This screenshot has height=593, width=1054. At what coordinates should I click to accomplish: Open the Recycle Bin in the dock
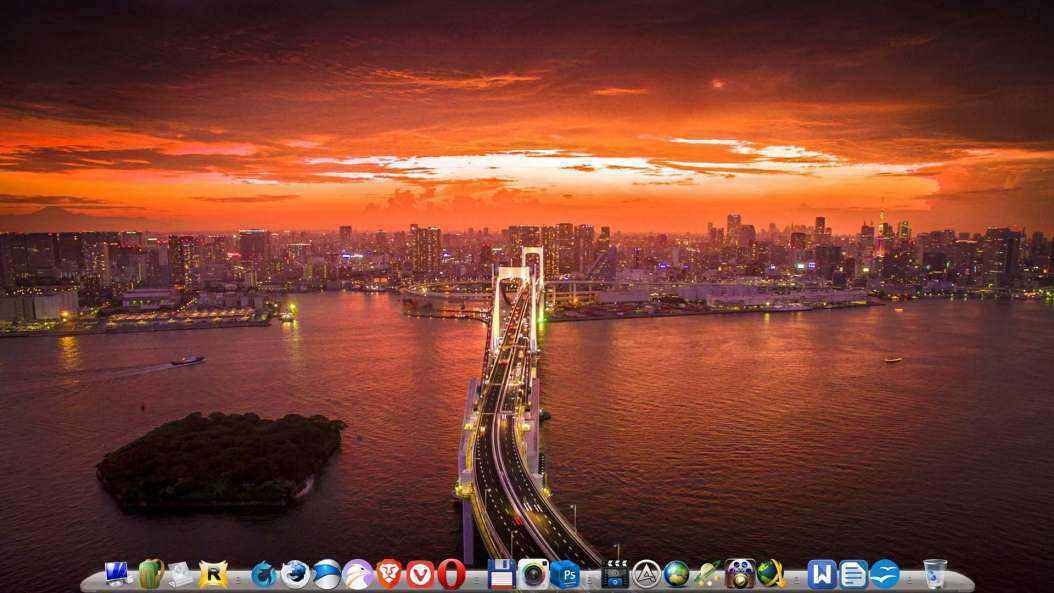[934, 574]
